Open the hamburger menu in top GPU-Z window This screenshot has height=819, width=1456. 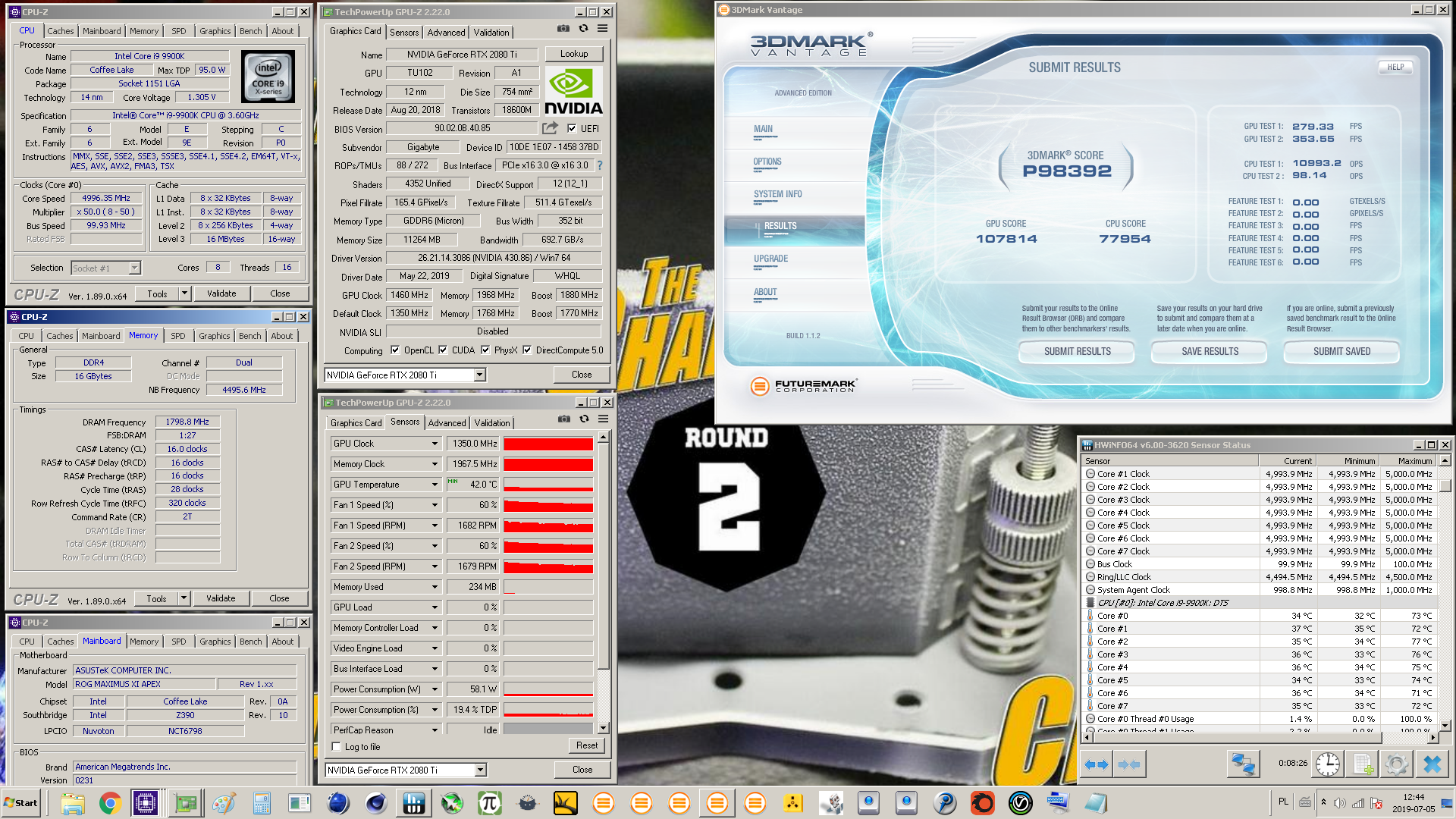pyautogui.click(x=602, y=28)
